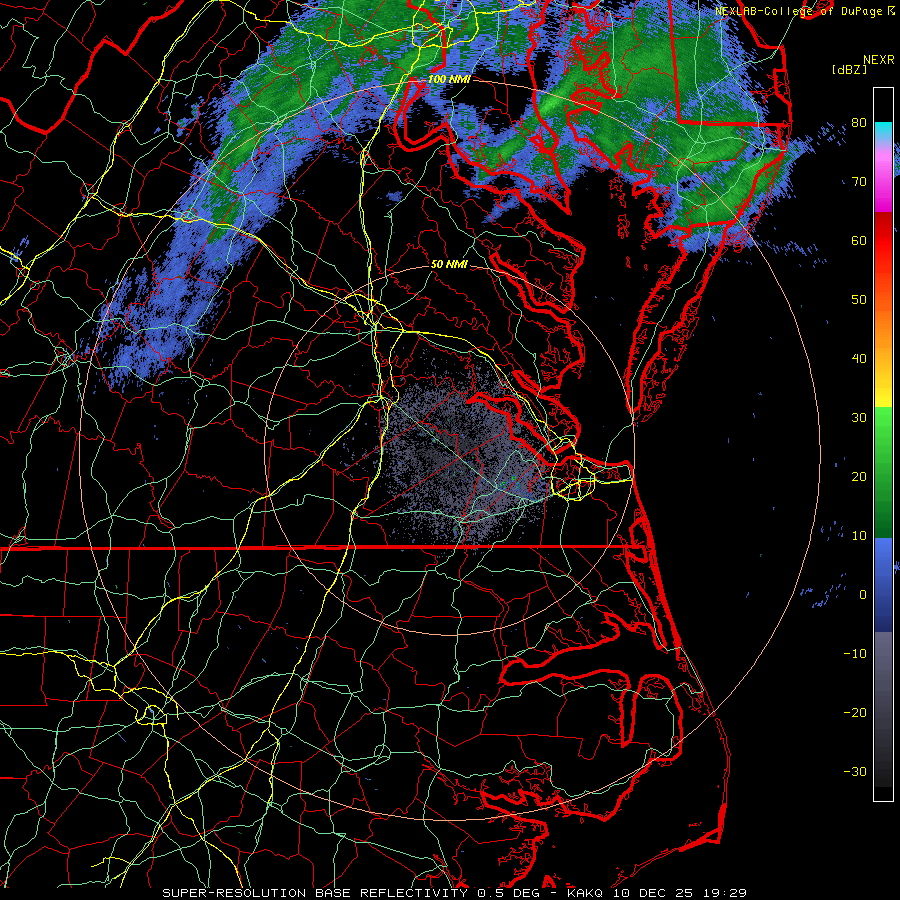Click the 70 value on the dBZ scale
Screen dimensions: 900x900
pos(859,182)
